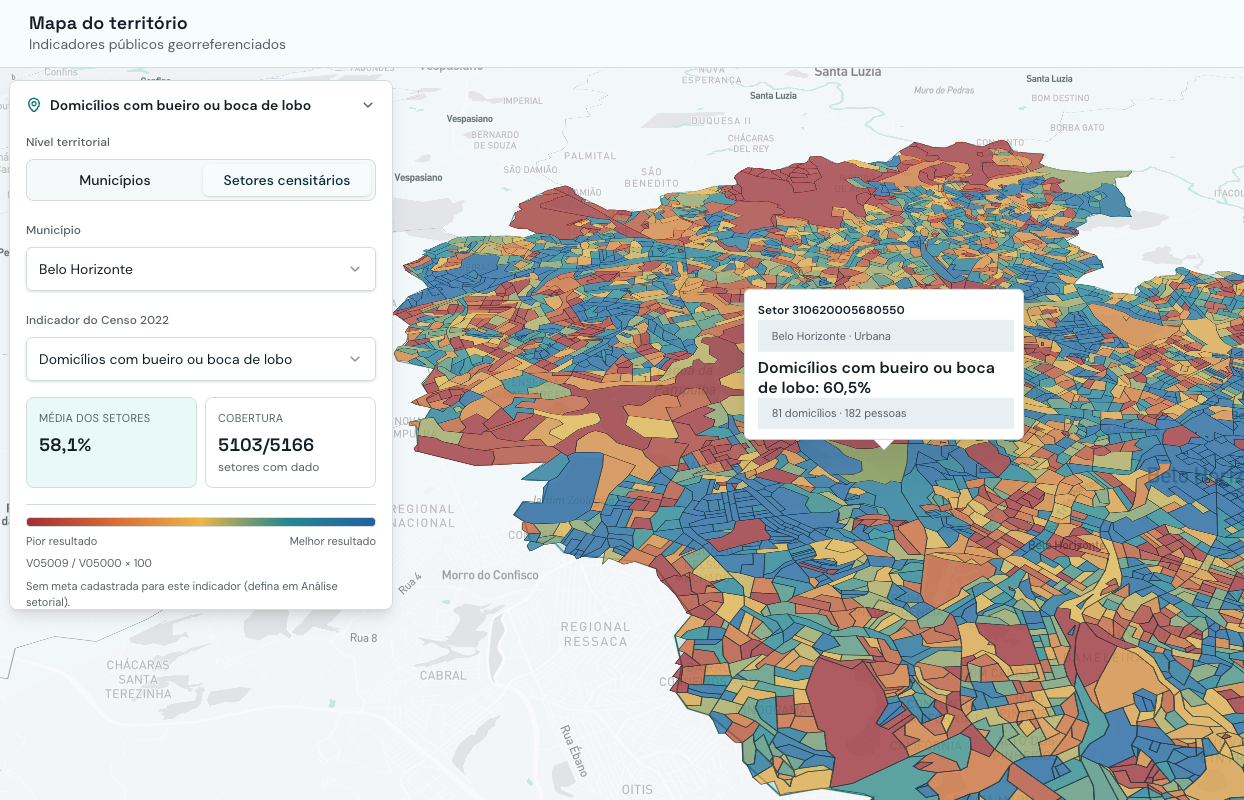This screenshot has width=1244, height=800.
Task: Click the Cobertura 5103/5166 card
Action: (x=290, y=442)
